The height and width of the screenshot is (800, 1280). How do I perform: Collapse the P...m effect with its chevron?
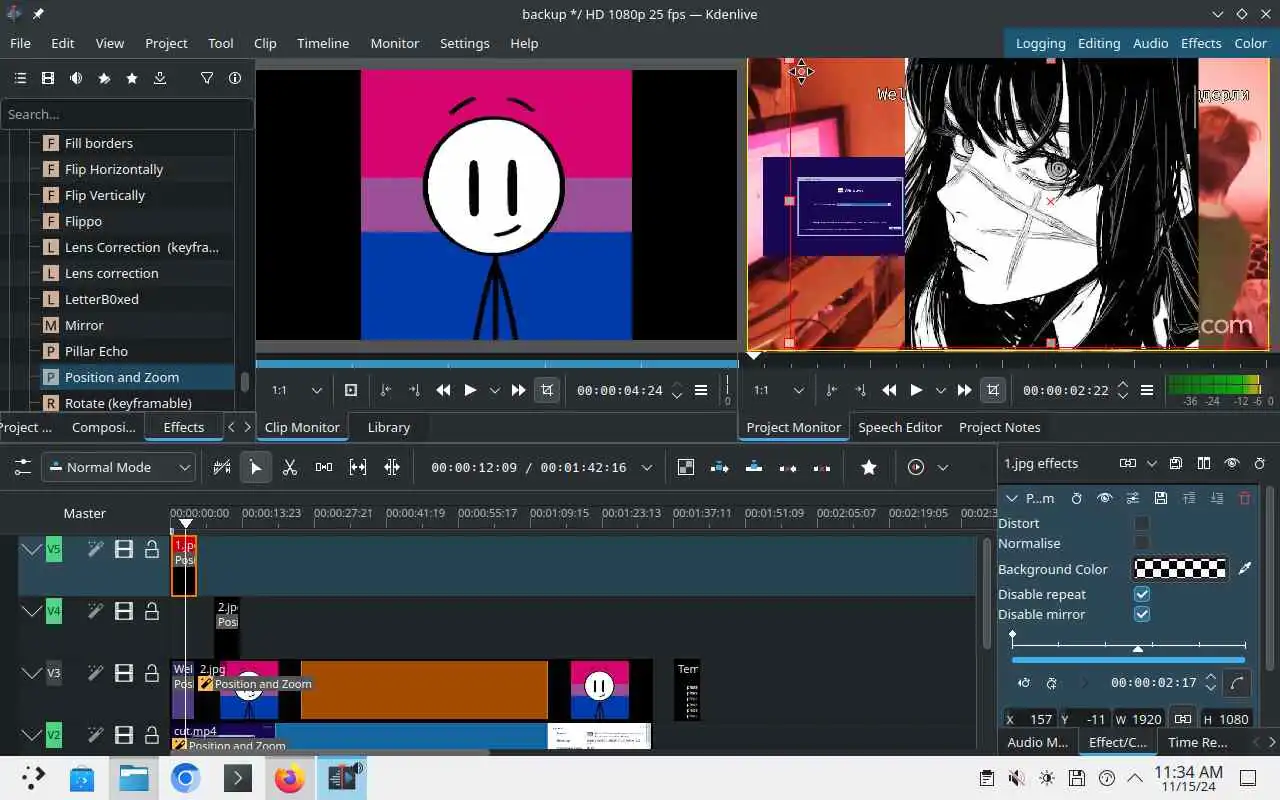tap(1012, 498)
